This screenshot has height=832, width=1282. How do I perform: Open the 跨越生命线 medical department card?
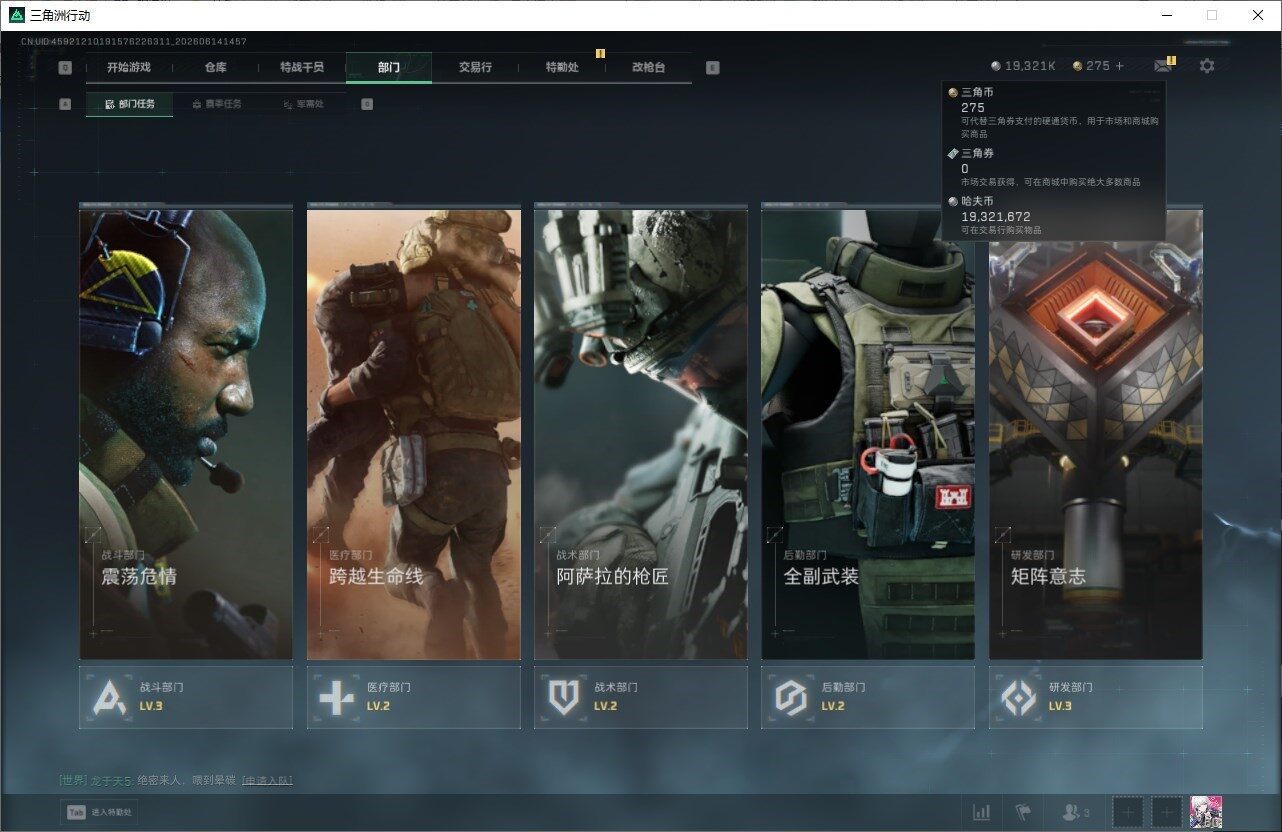coord(414,434)
